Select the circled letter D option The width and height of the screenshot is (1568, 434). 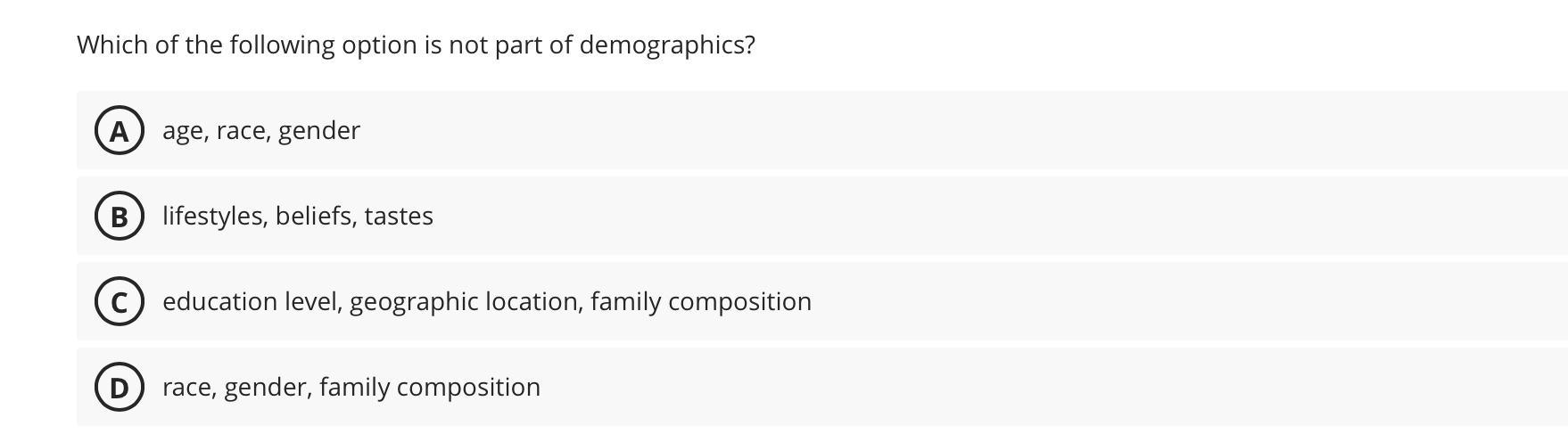pyautogui.click(x=120, y=387)
